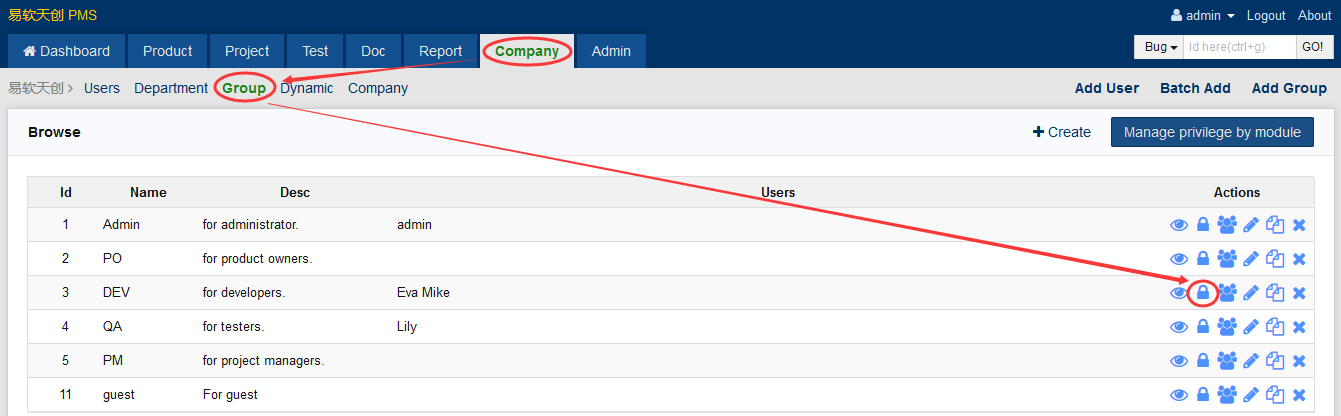Click the Add User link
The image size is (1341, 416).
point(1106,88)
